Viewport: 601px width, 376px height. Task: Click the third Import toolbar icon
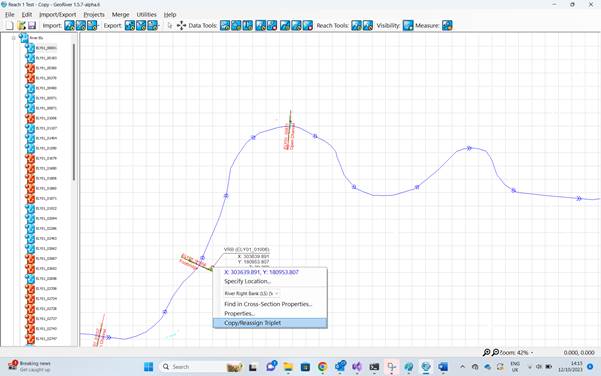point(92,26)
